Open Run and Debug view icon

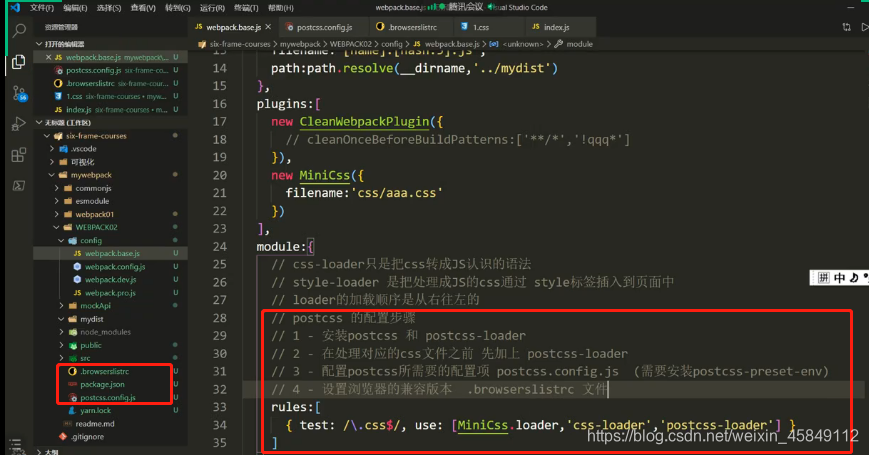pos(19,124)
